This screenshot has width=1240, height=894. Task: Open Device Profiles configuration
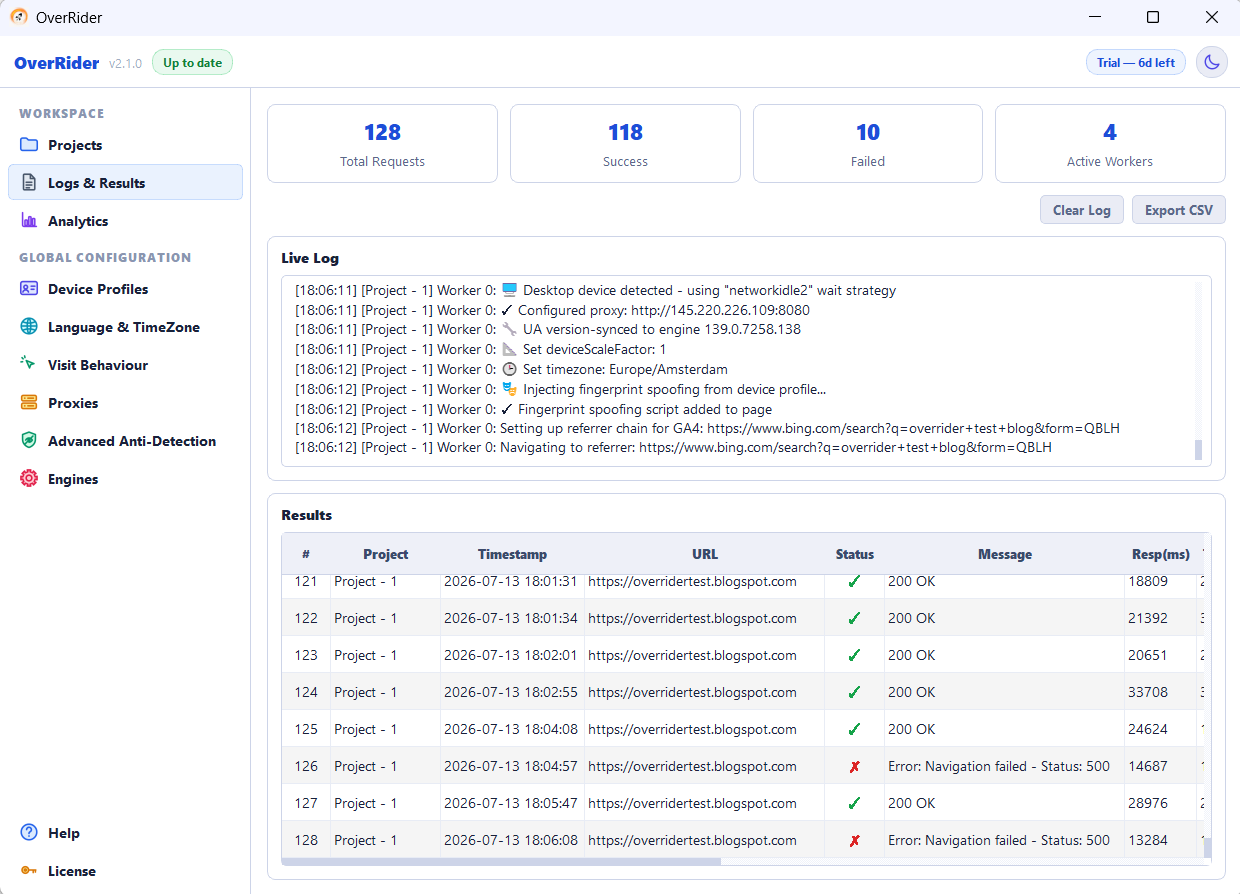(125, 289)
